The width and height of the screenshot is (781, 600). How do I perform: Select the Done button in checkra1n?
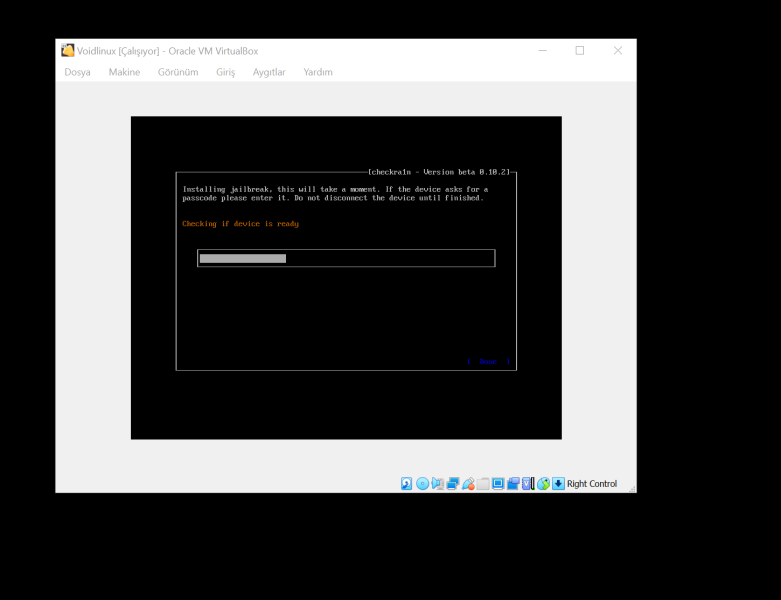[x=488, y=361]
